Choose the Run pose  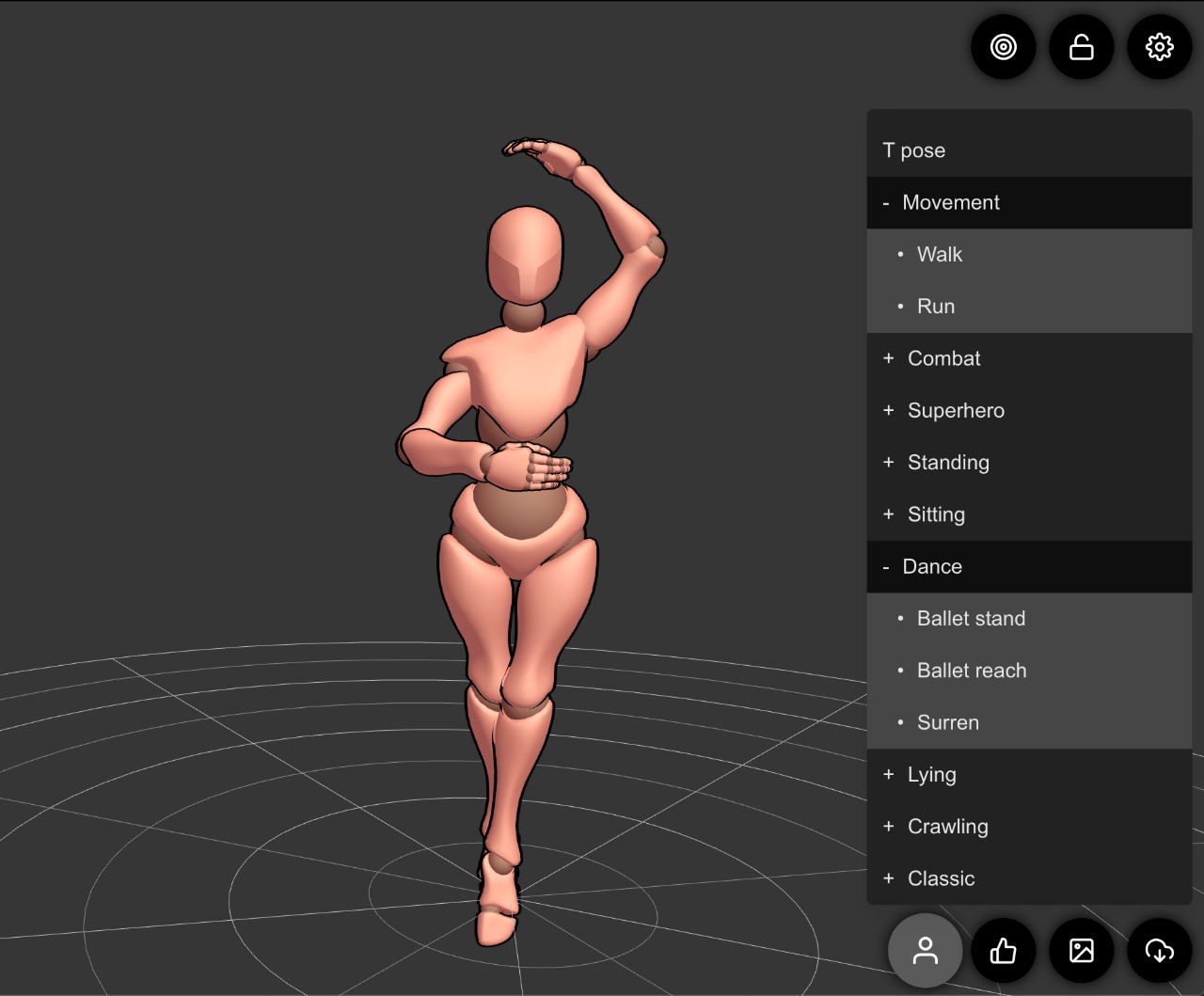[1029, 307]
